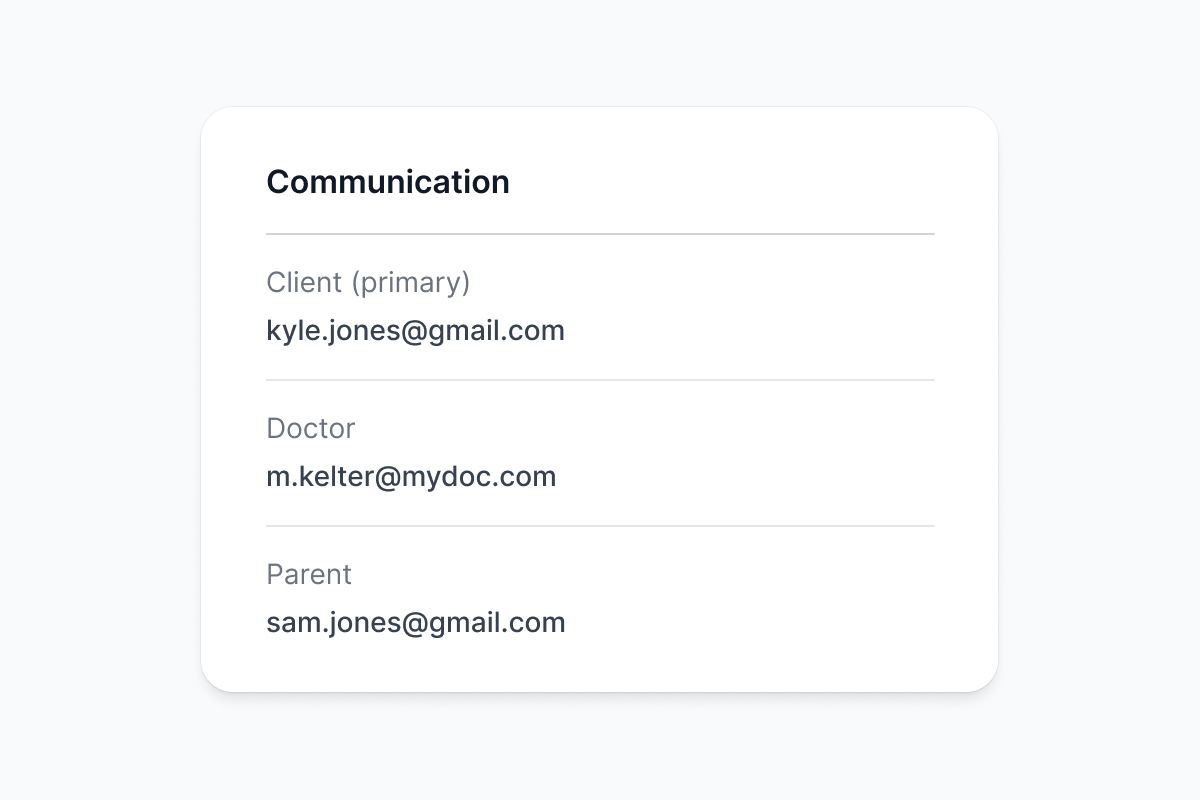Image resolution: width=1200 pixels, height=800 pixels.
Task: Click divider line below Communication heading
Action: click(x=600, y=234)
